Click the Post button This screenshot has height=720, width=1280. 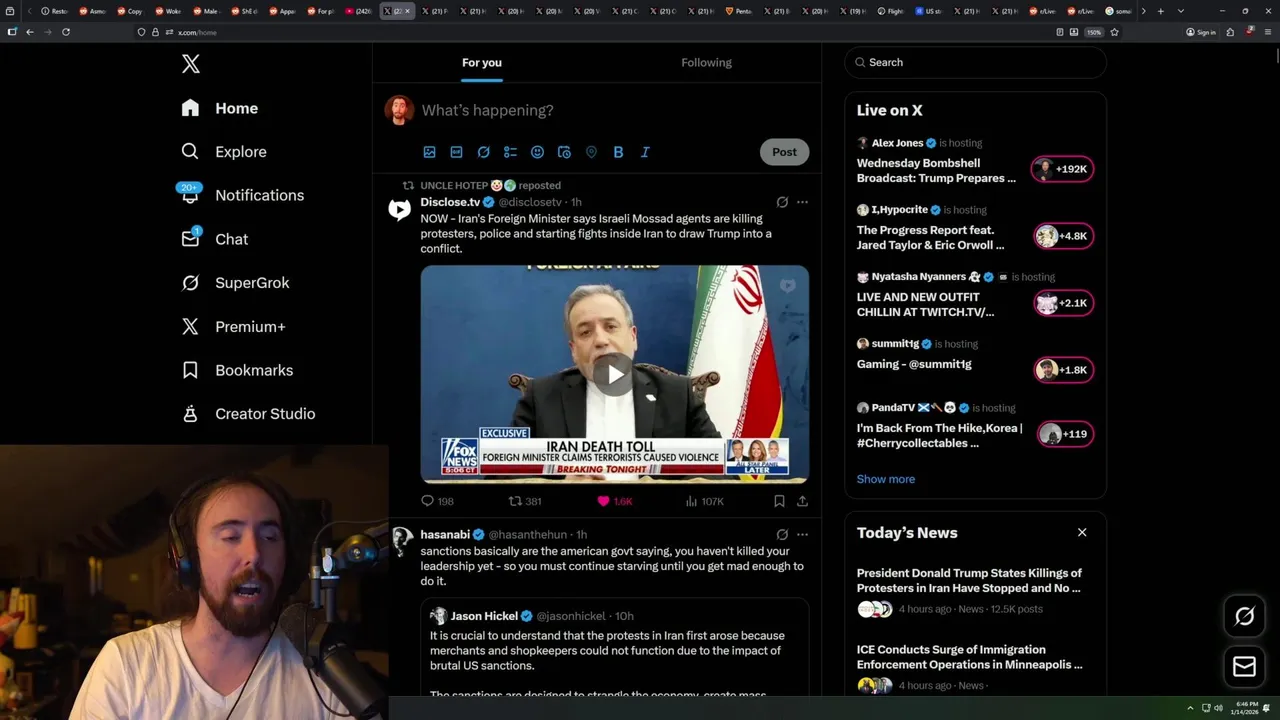coord(784,152)
